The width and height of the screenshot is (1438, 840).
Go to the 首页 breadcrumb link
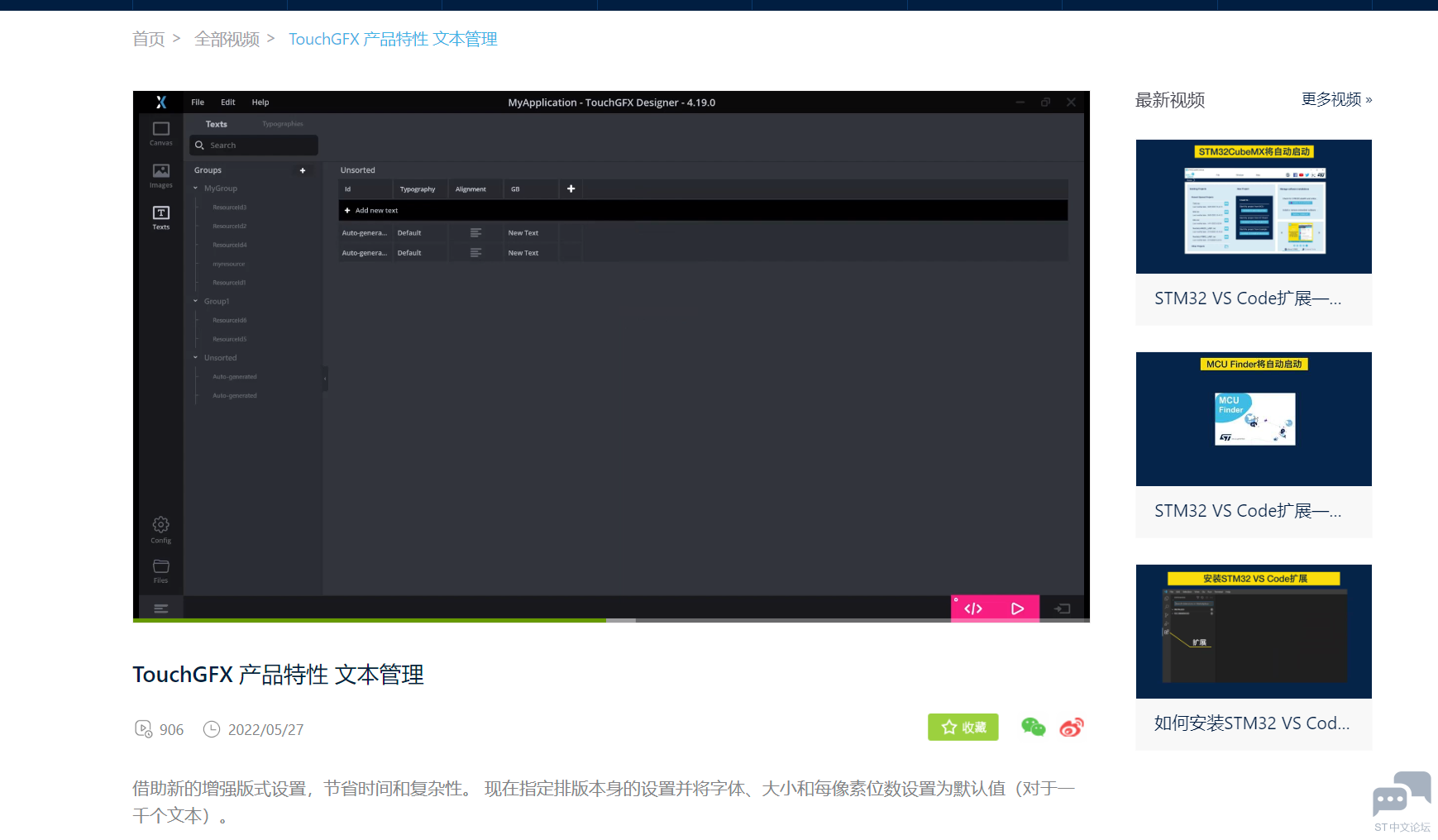149,39
